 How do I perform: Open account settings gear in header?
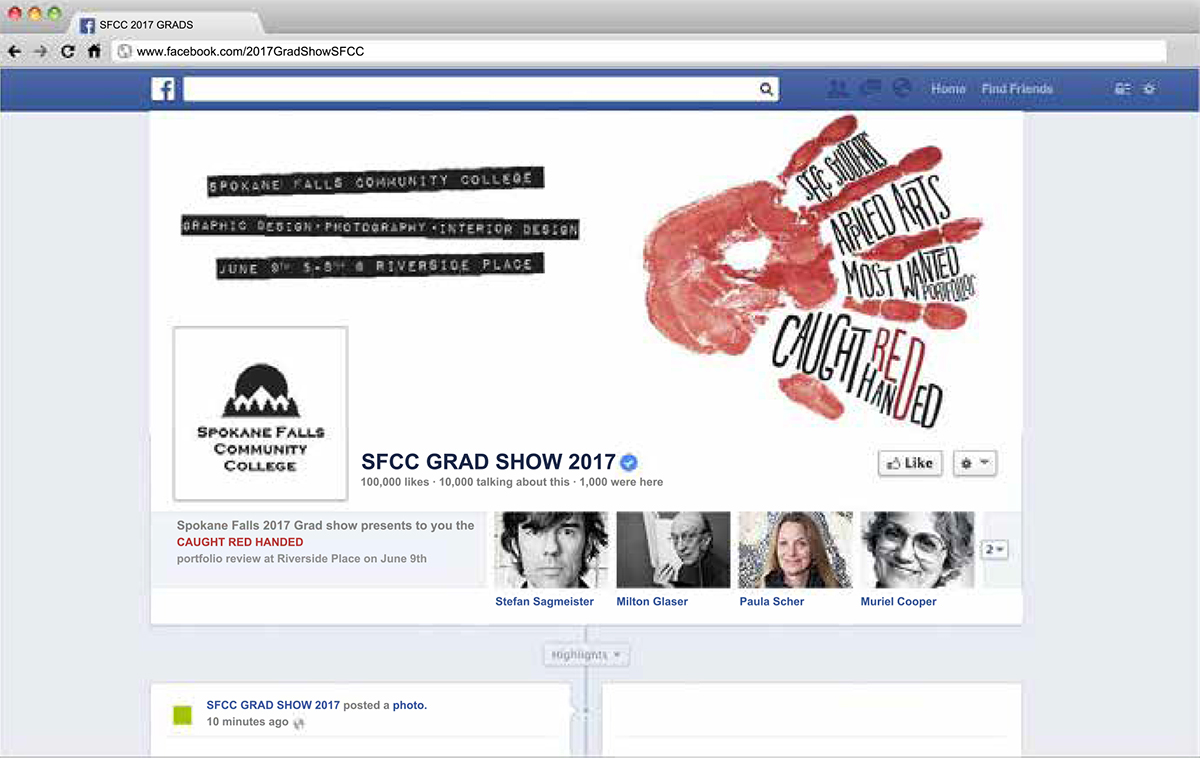1150,89
